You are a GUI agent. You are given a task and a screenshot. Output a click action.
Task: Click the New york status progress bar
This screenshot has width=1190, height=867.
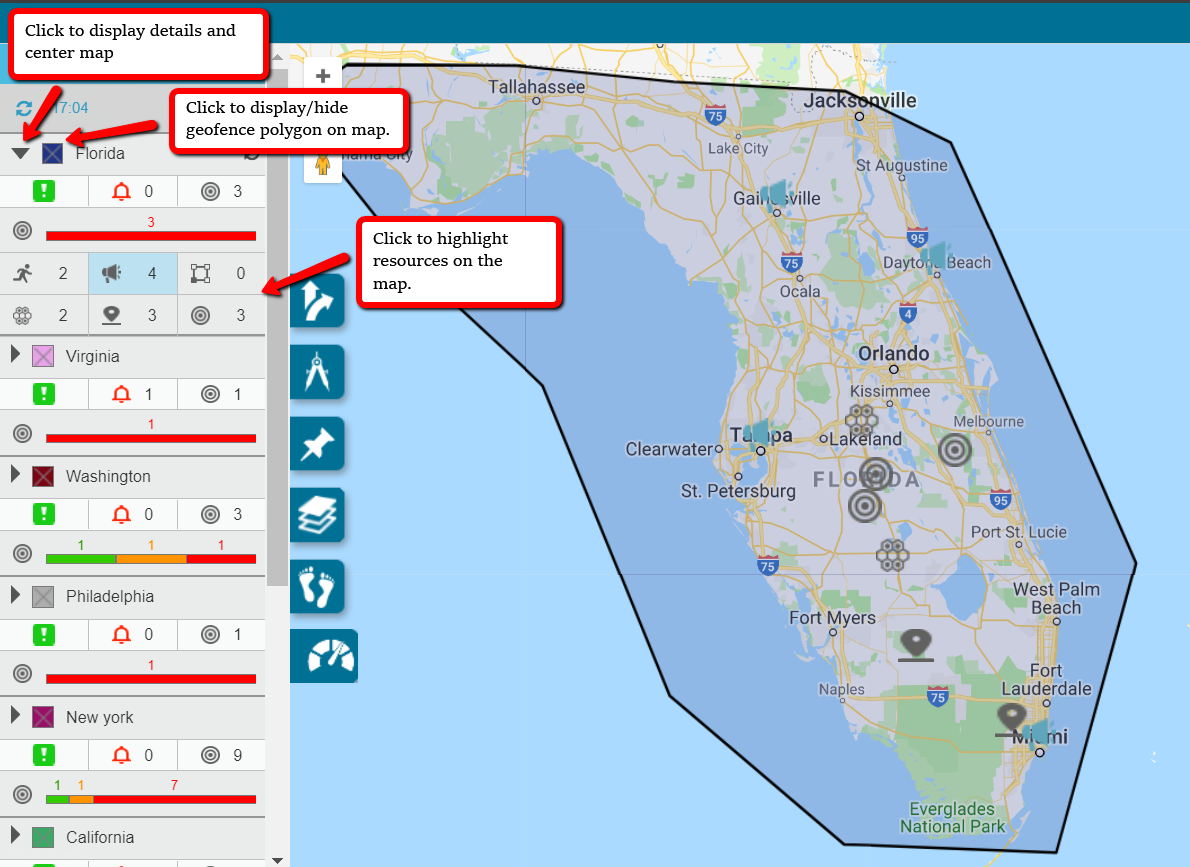coord(150,799)
